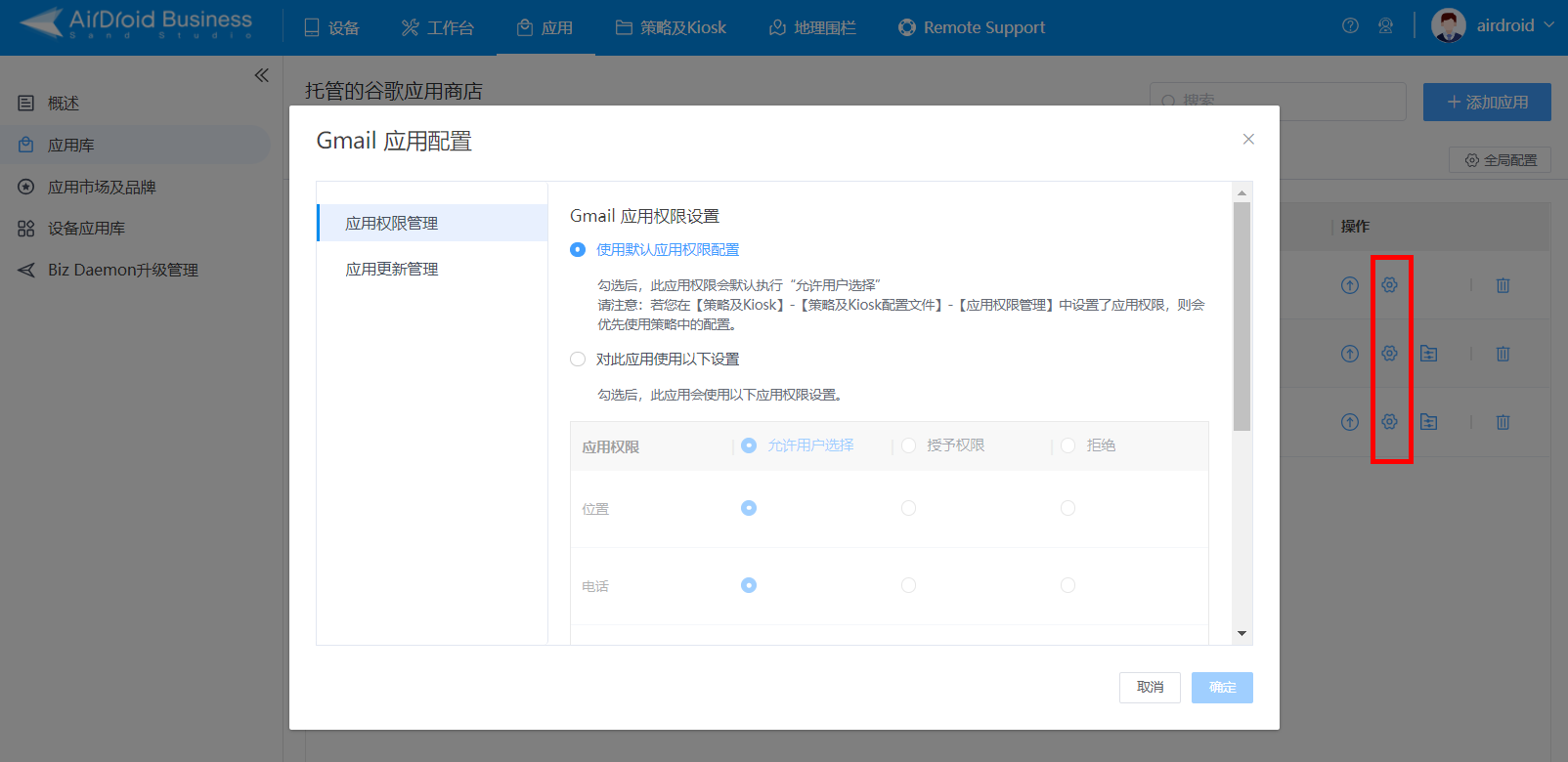
Task: Click gear settings icon in first app row
Action: [x=1389, y=285]
